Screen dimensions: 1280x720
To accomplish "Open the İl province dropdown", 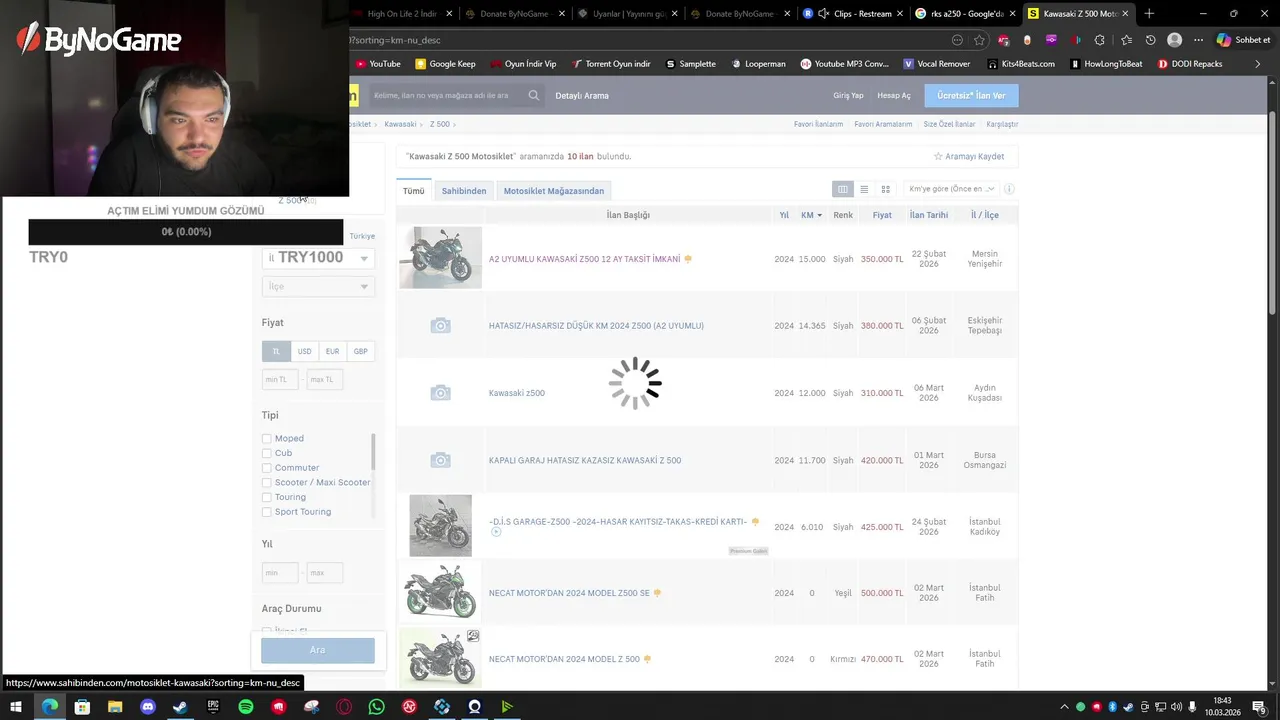I will click(x=318, y=257).
